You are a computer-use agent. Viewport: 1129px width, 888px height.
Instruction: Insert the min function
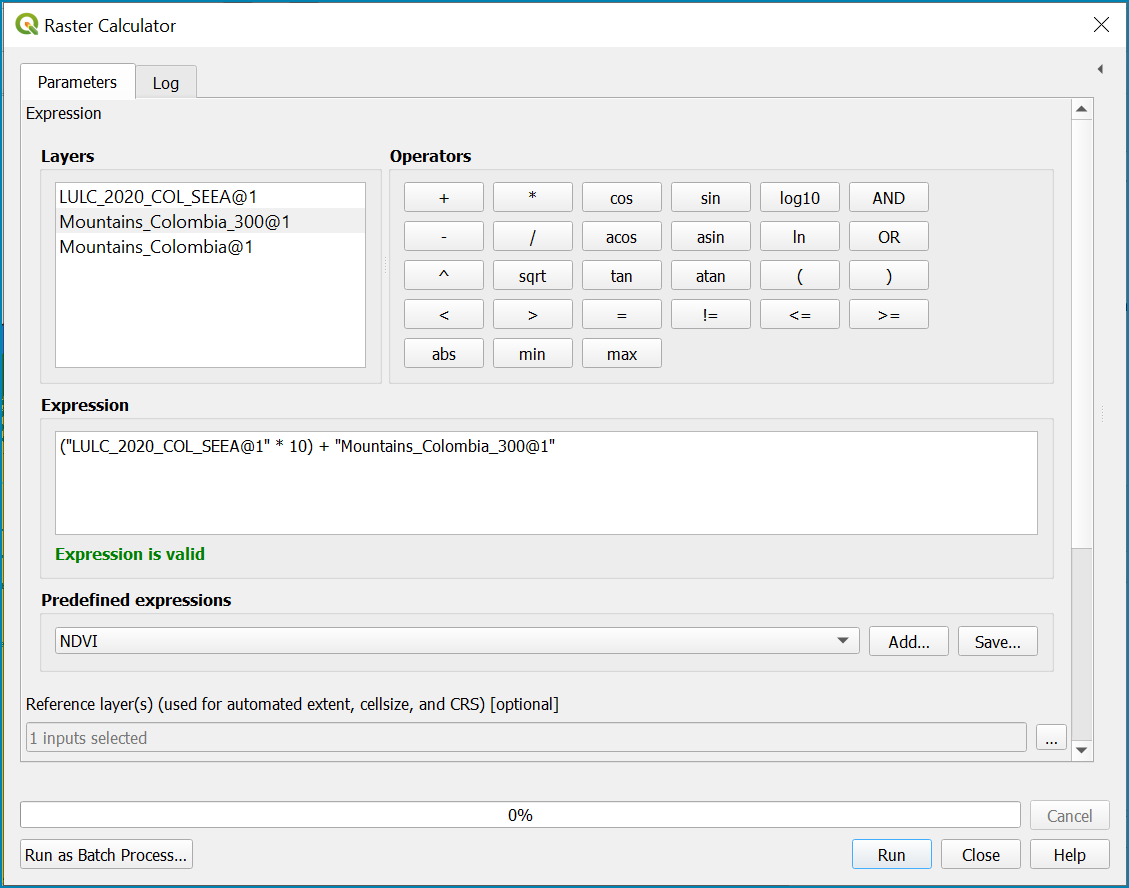click(x=533, y=353)
